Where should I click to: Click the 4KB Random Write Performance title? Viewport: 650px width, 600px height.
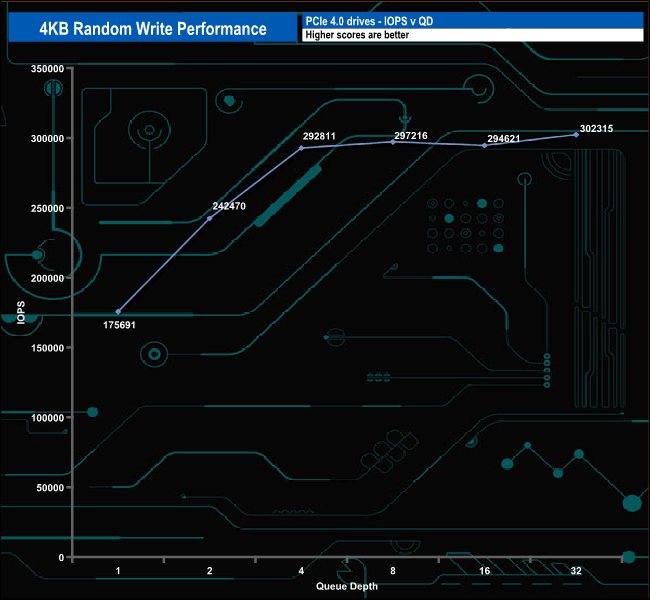pyautogui.click(x=153, y=29)
